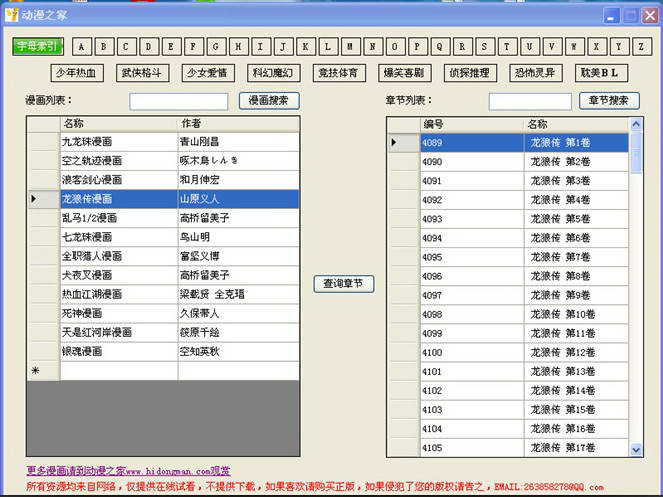Select 热血江湖漫画 row

pyautogui.click(x=163, y=294)
